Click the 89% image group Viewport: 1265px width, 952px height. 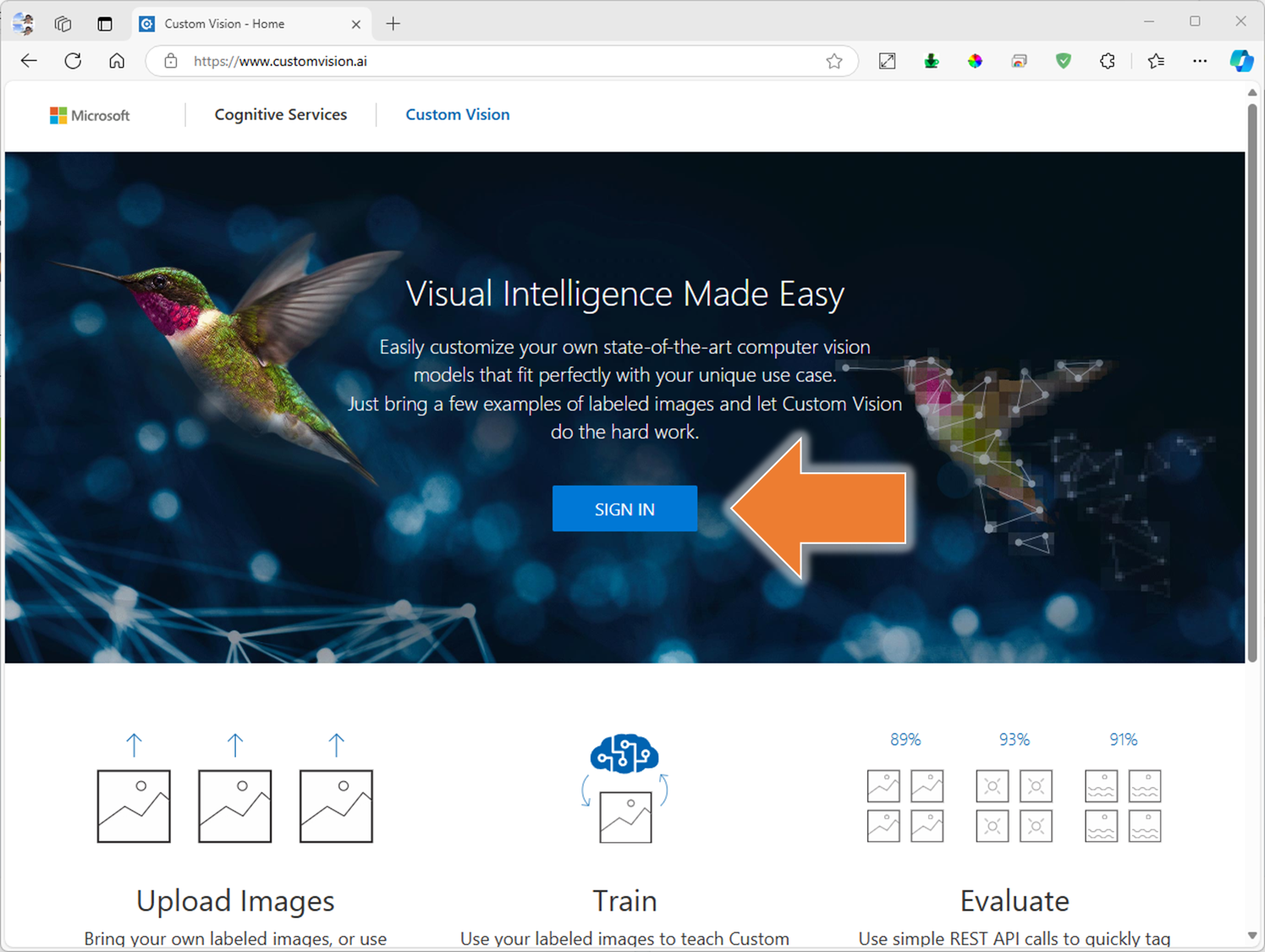[905, 806]
